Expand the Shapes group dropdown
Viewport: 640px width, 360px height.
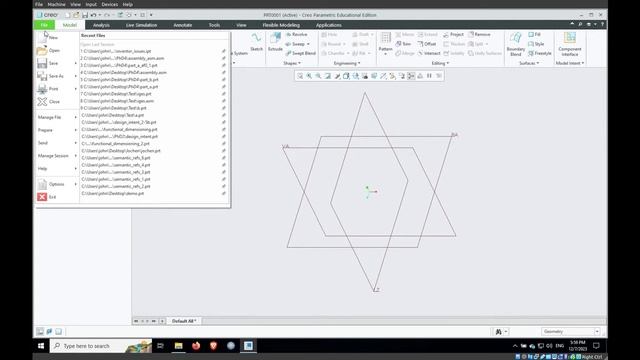point(292,63)
